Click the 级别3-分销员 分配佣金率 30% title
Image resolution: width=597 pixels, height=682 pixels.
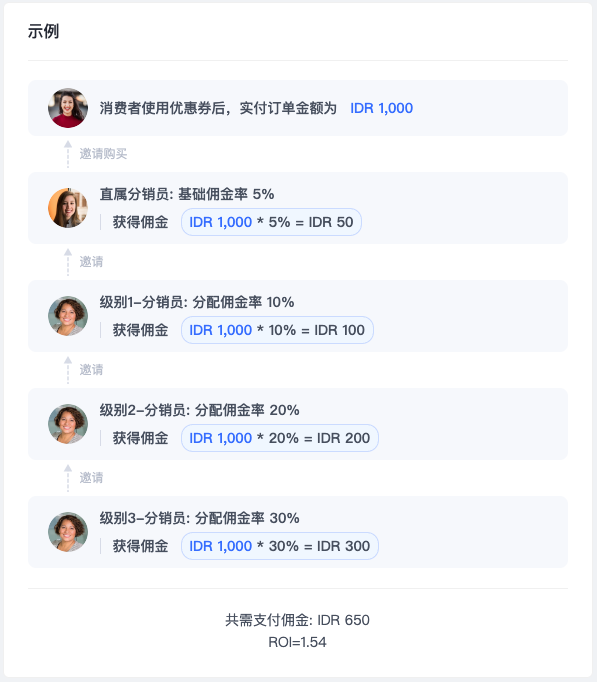coord(200,518)
